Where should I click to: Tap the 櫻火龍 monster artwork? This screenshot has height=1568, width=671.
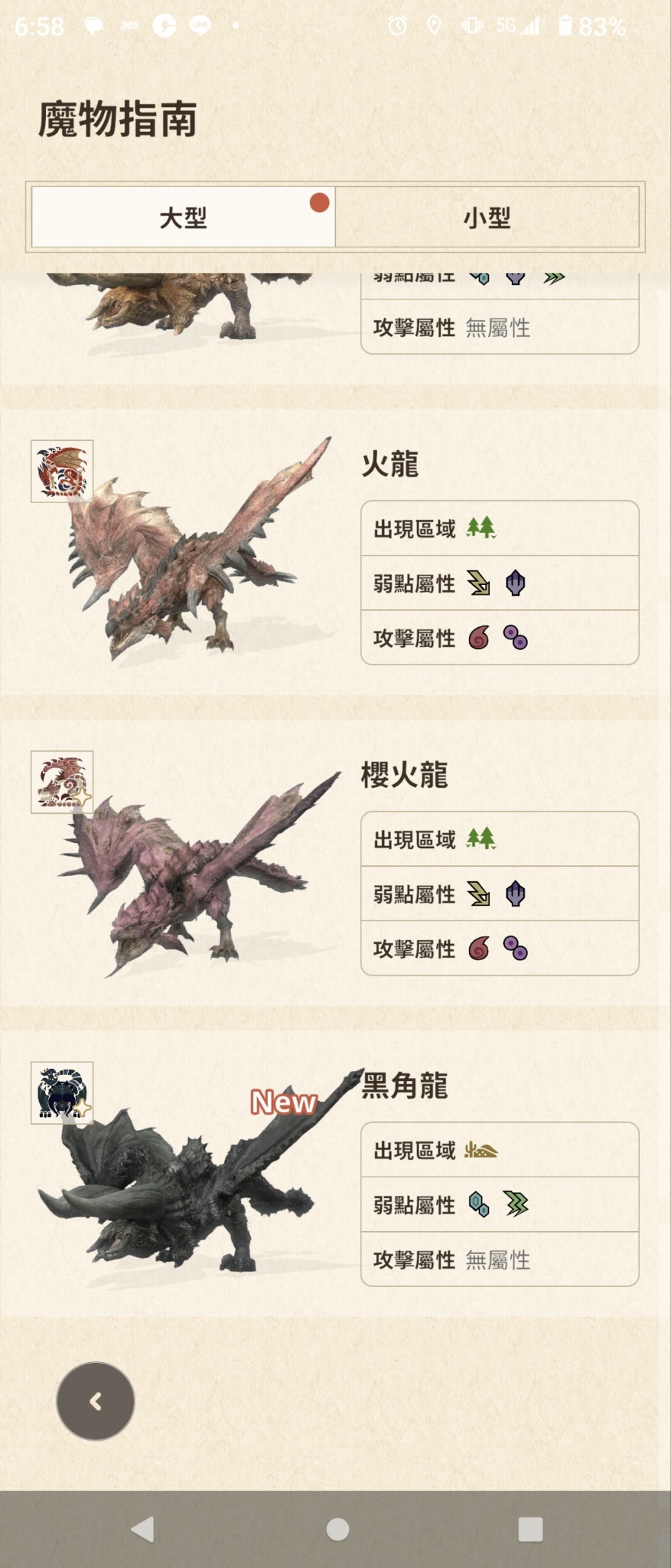tap(199, 873)
